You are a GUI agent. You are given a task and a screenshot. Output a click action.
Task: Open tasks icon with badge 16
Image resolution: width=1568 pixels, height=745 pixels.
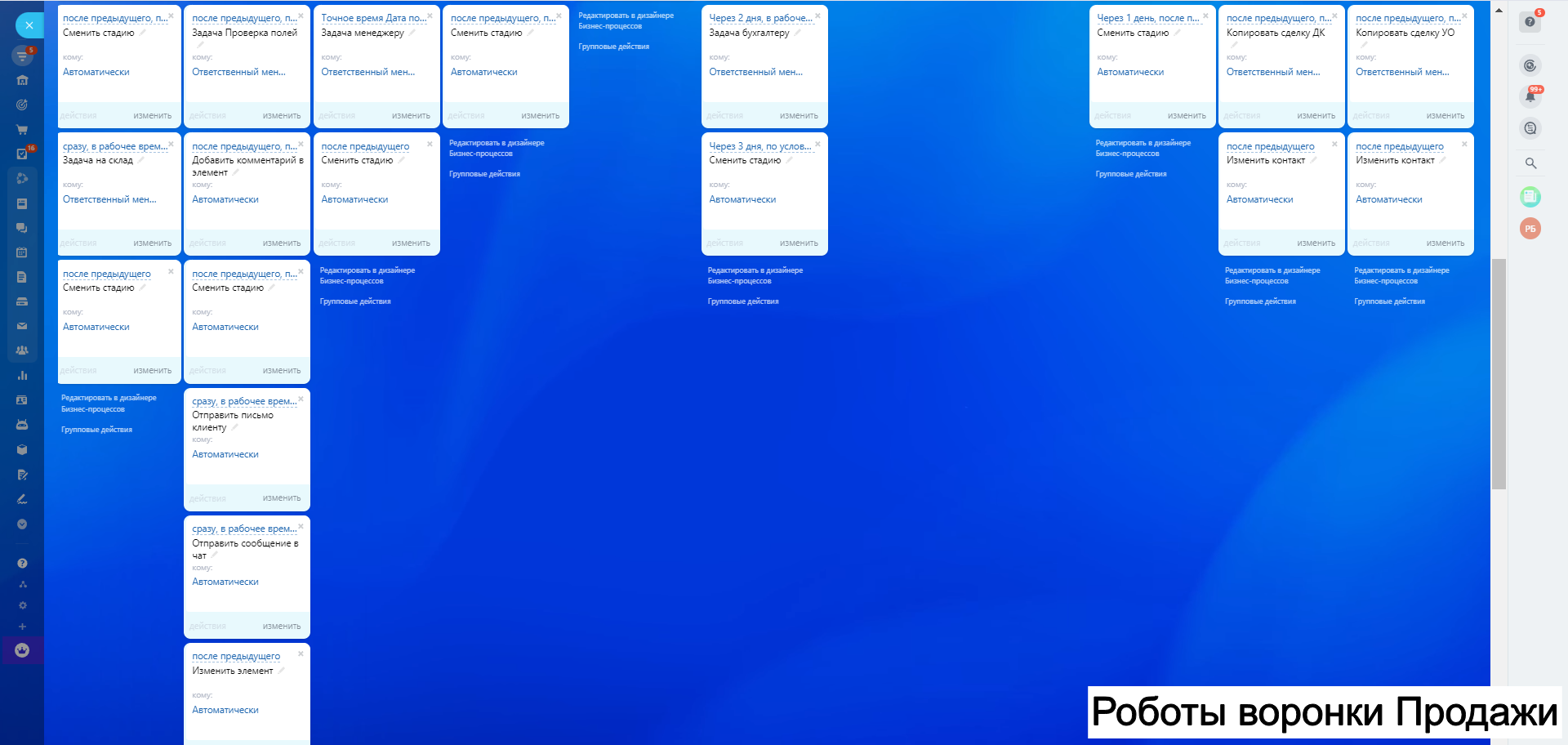(22, 154)
